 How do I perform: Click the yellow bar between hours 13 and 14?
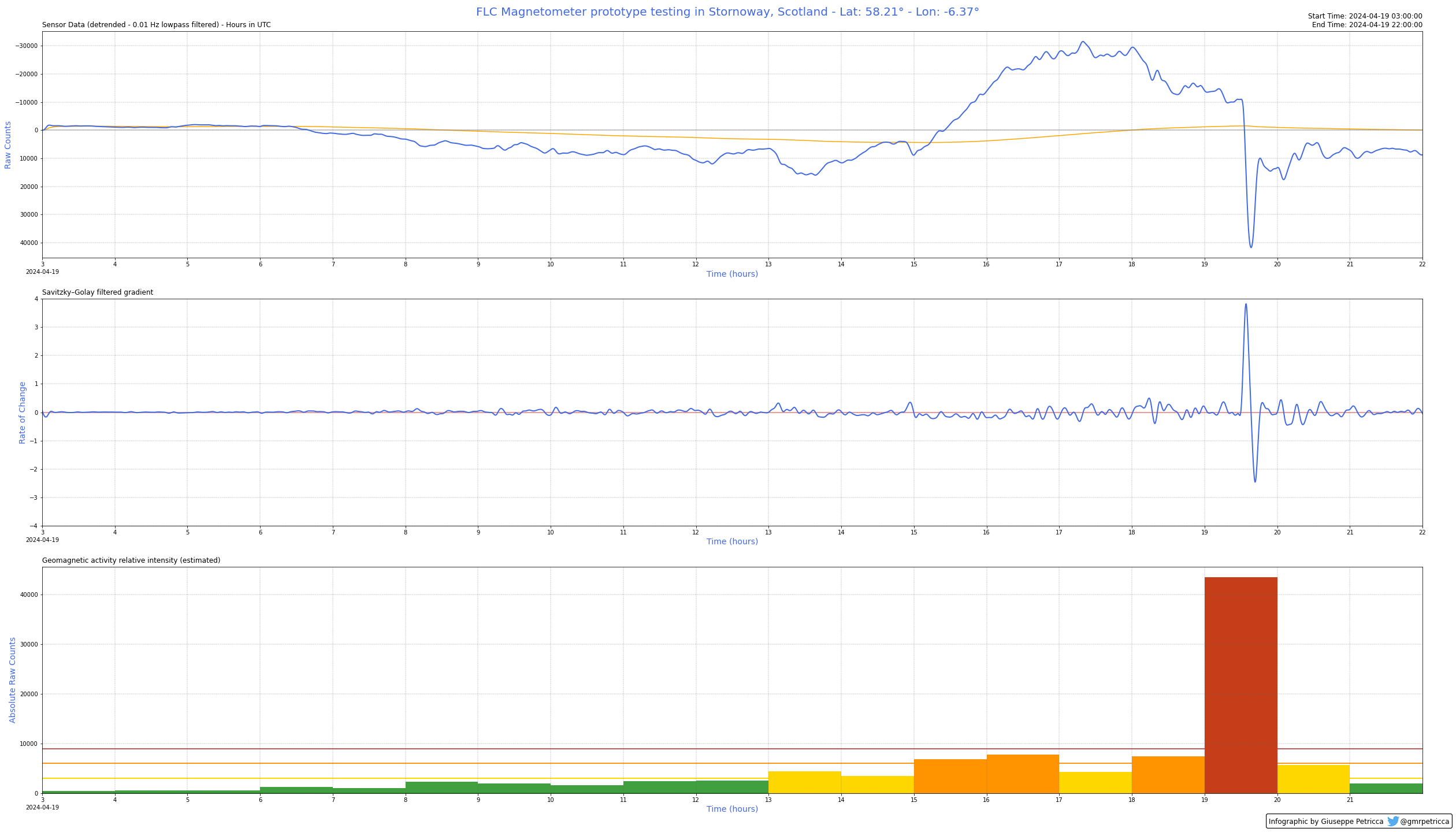coord(804,782)
